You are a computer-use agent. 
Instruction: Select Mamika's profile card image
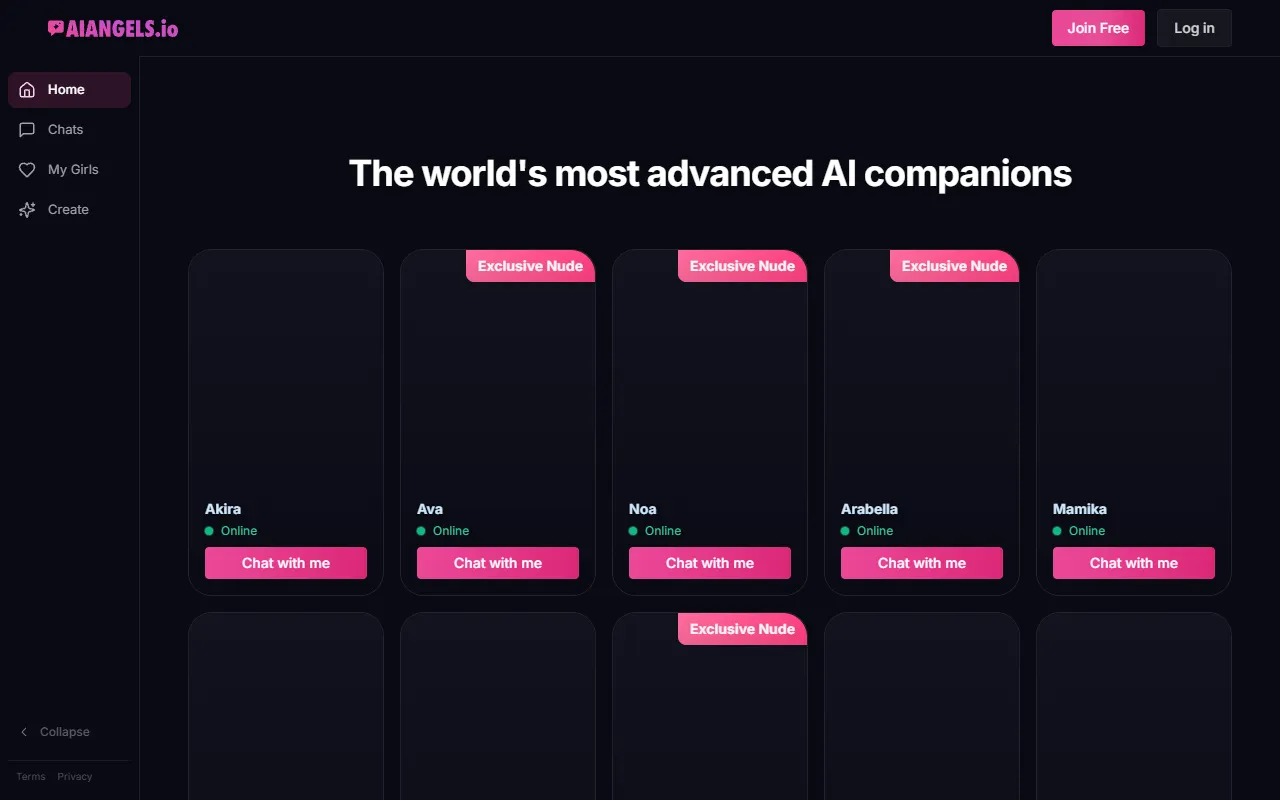click(x=1134, y=370)
